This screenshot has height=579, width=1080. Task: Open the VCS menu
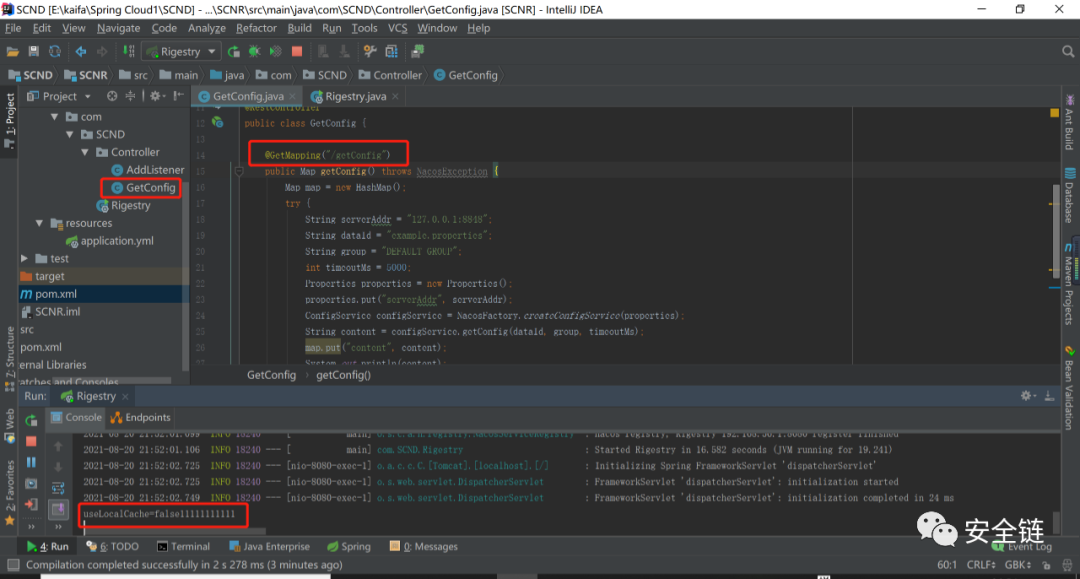tap(397, 28)
